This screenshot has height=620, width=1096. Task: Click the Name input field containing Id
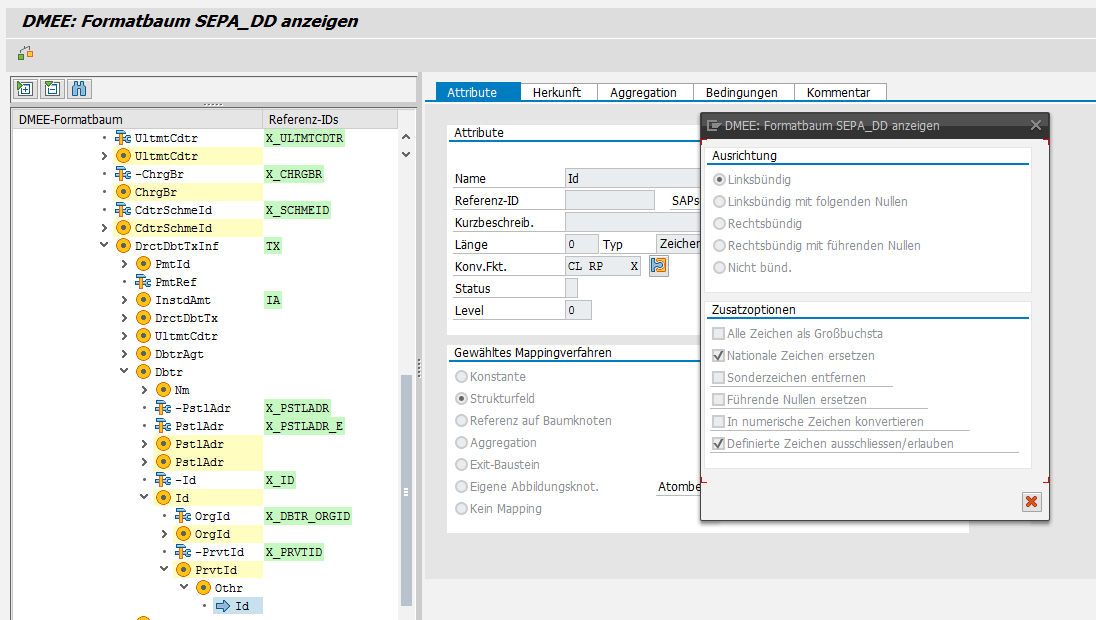[x=630, y=178]
